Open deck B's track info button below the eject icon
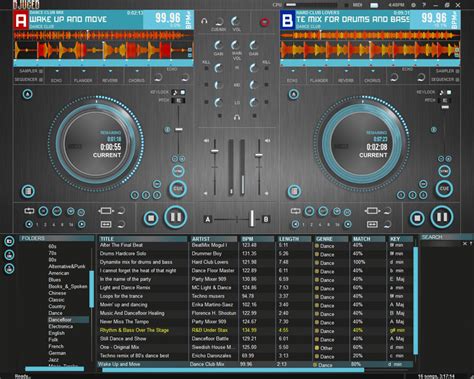Image resolution: width=474 pixels, height=379 pixels. 294,191
